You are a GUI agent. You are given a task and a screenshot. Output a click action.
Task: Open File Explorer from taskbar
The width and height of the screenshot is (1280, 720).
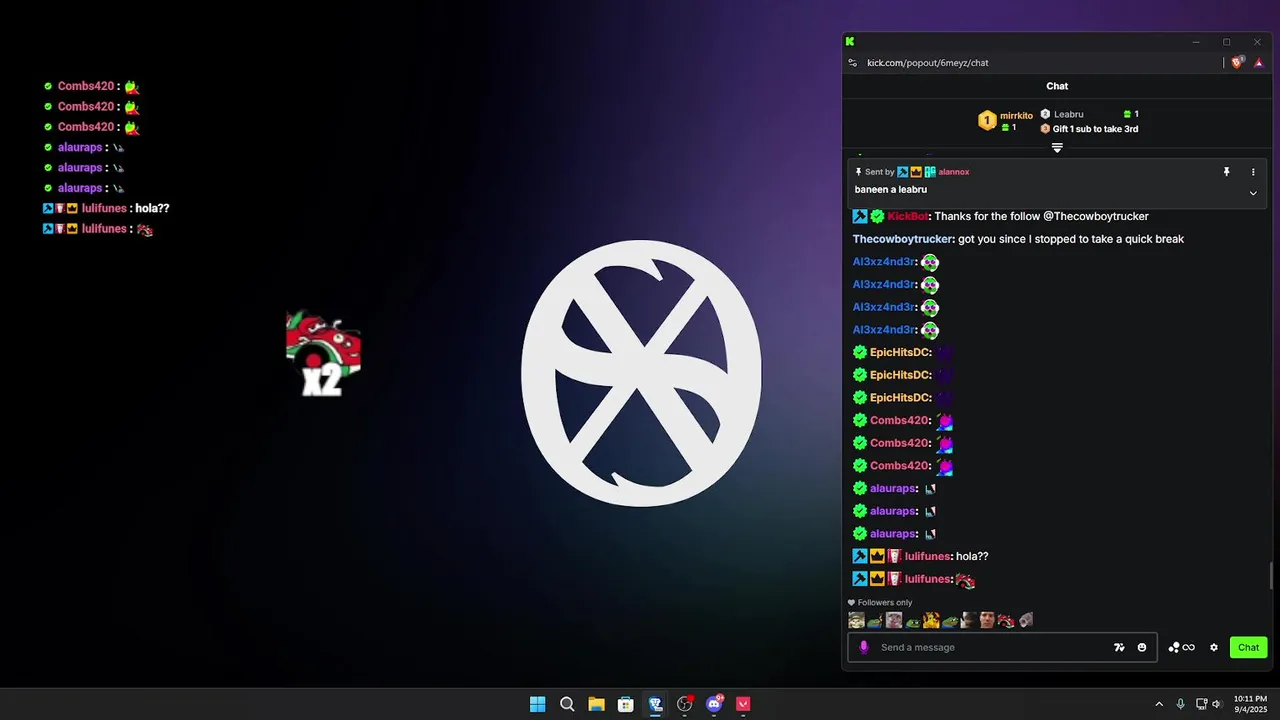point(596,704)
